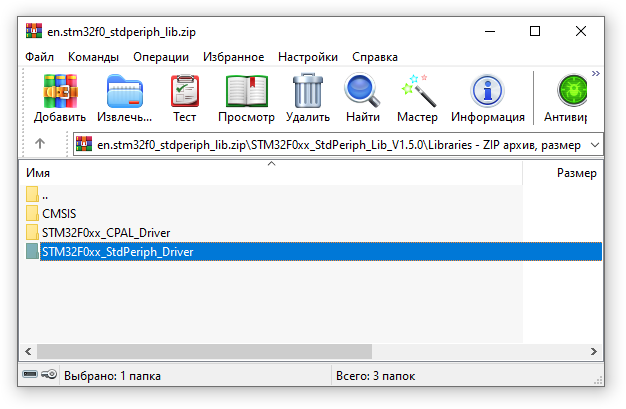The width and height of the screenshot is (626, 409).
Task: Open the Команды menu
Action: 93,57
